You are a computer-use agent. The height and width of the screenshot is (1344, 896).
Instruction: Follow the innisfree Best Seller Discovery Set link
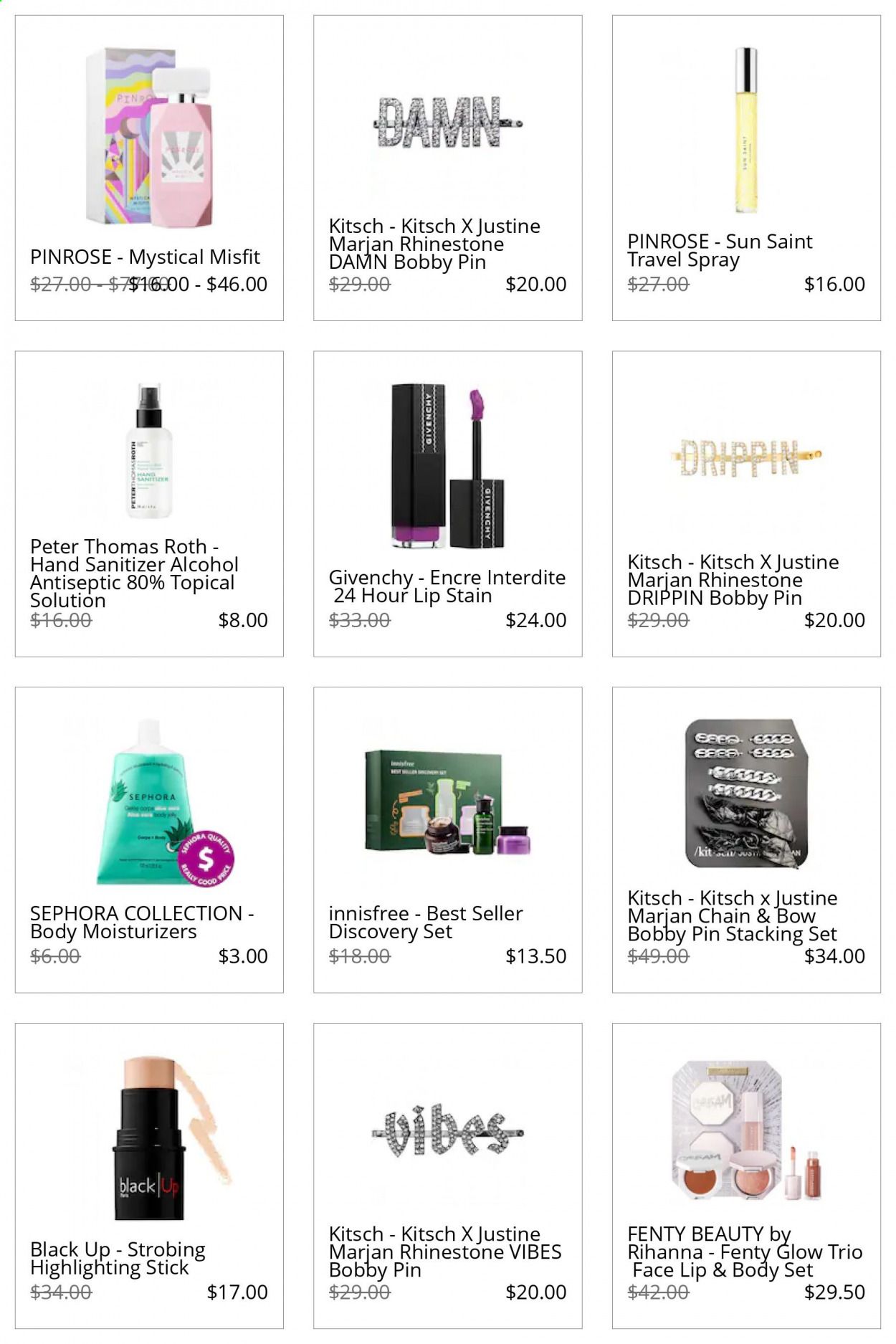[x=426, y=923]
